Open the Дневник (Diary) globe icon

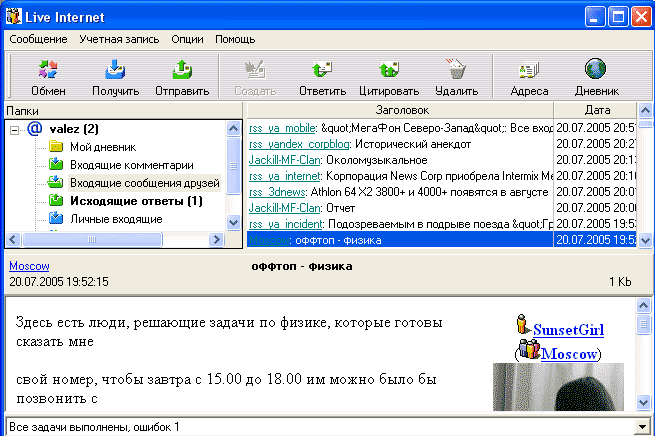596,71
